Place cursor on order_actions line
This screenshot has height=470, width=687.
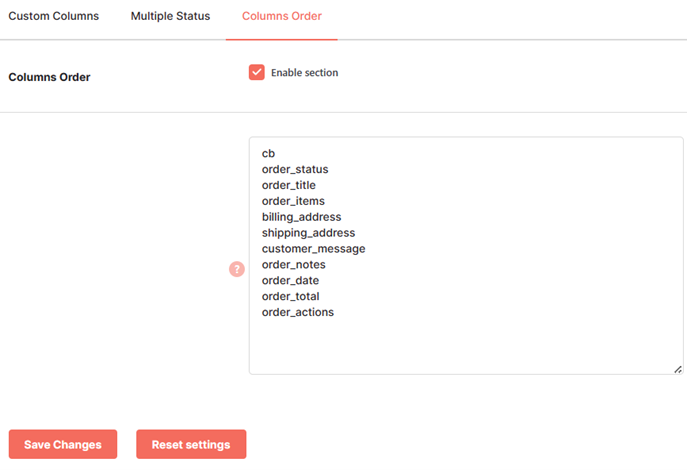pos(297,312)
